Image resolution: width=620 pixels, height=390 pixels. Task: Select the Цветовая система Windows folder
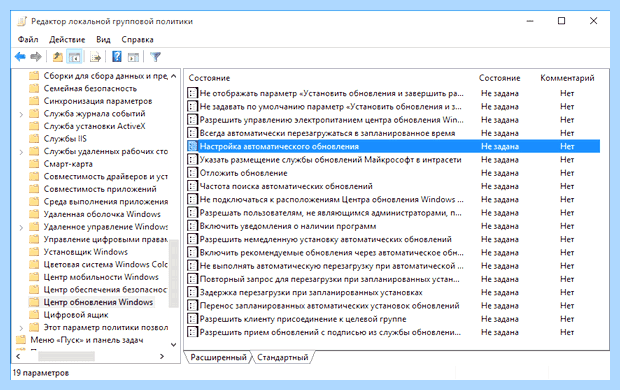click(x=106, y=264)
